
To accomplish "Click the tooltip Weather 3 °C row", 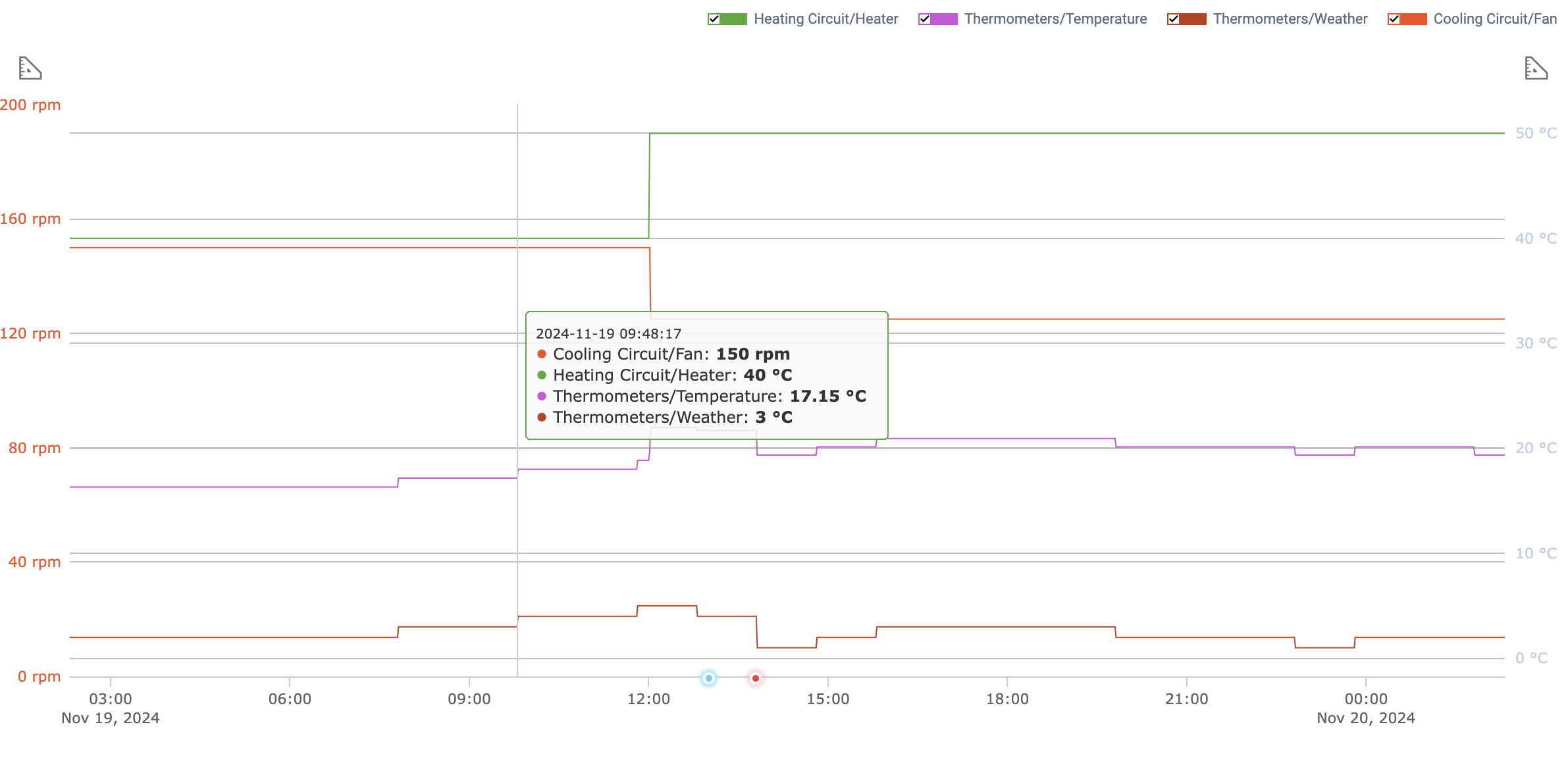I will point(665,418).
